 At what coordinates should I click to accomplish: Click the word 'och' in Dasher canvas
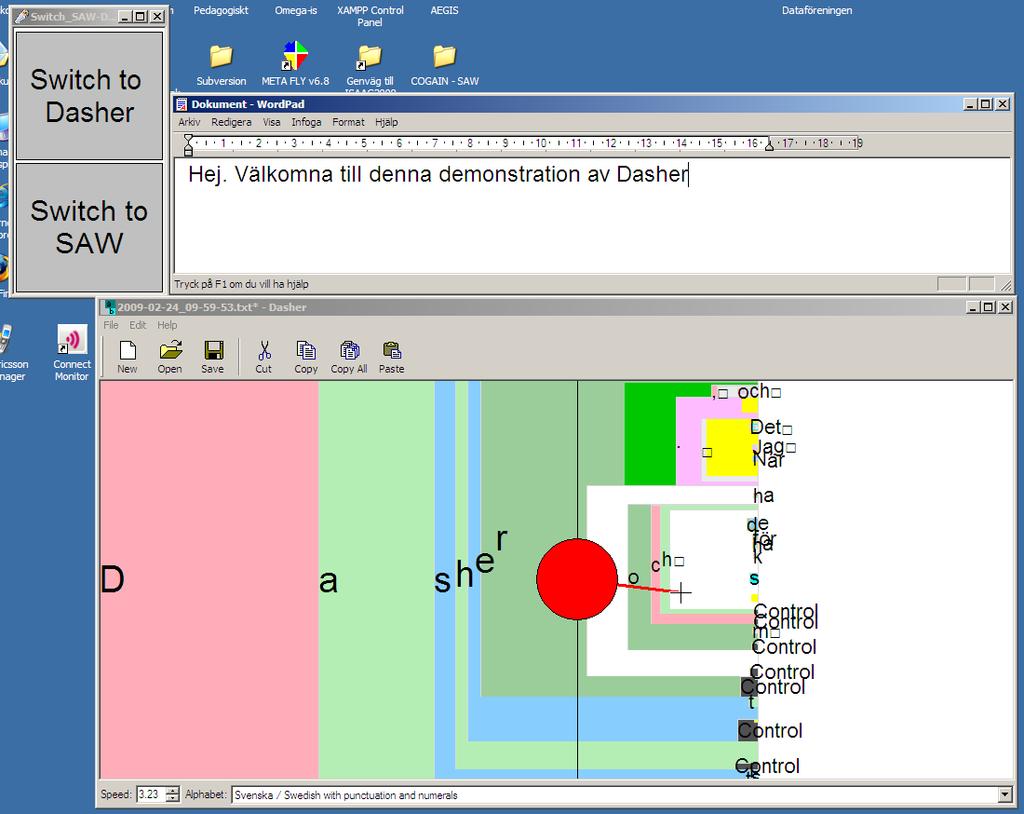754,392
